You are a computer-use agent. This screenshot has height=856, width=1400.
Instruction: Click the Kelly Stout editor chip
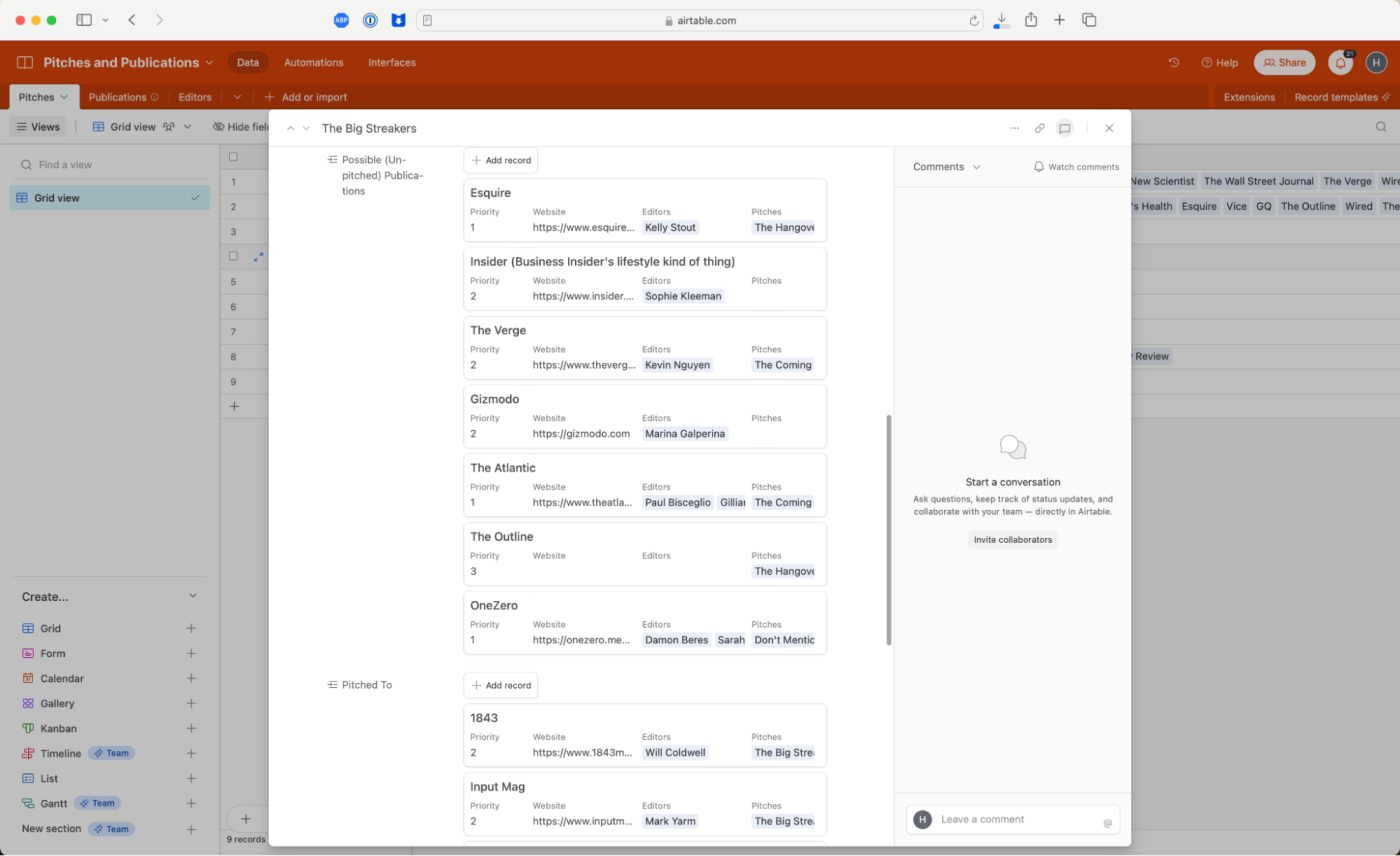click(670, 227)
